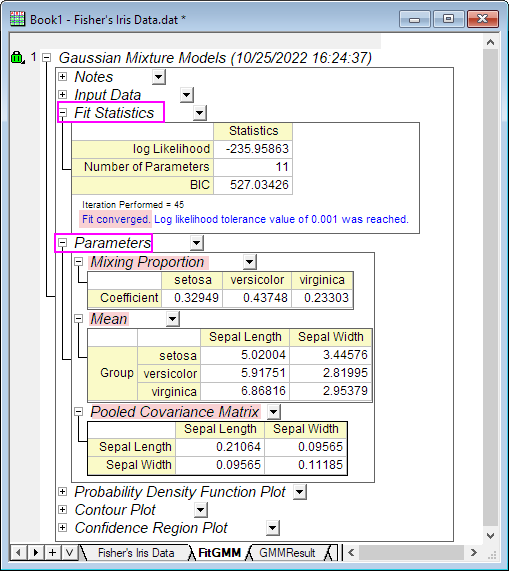Collapse the Gaussian Mixture Models root node
The width and height of the screenshot is (509, 571).
pyautogui.click(x=46, y=58)
